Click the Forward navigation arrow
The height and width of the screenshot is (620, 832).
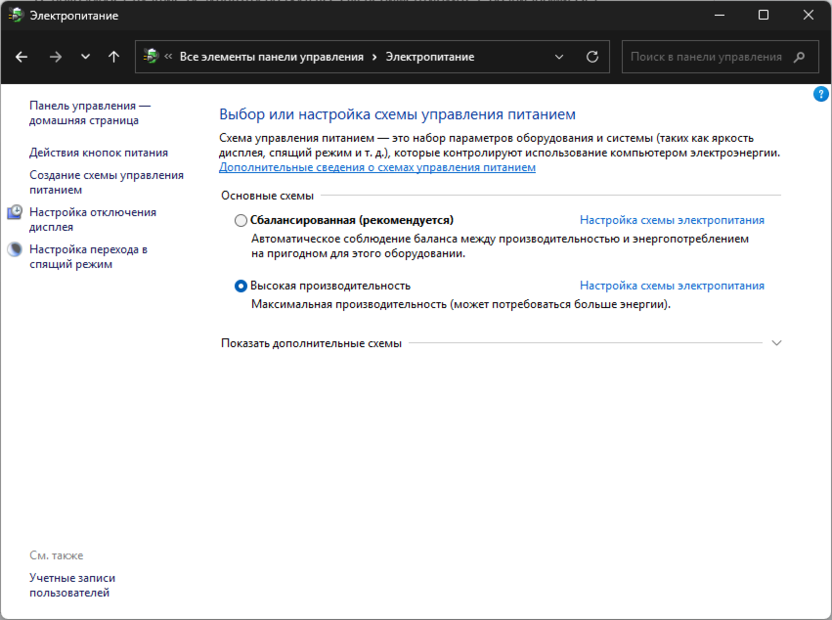tap(55, 57)
